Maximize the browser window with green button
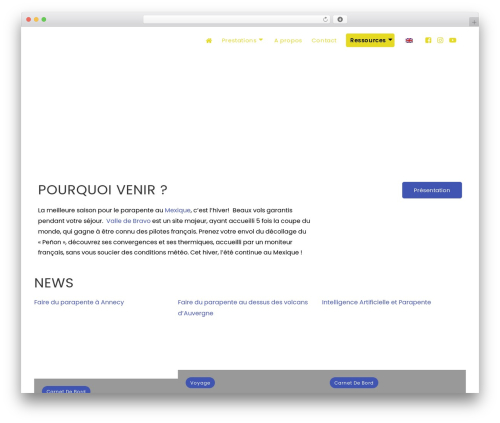The width and height of the screenshot is (500, 423). click(x=44, y=20)
